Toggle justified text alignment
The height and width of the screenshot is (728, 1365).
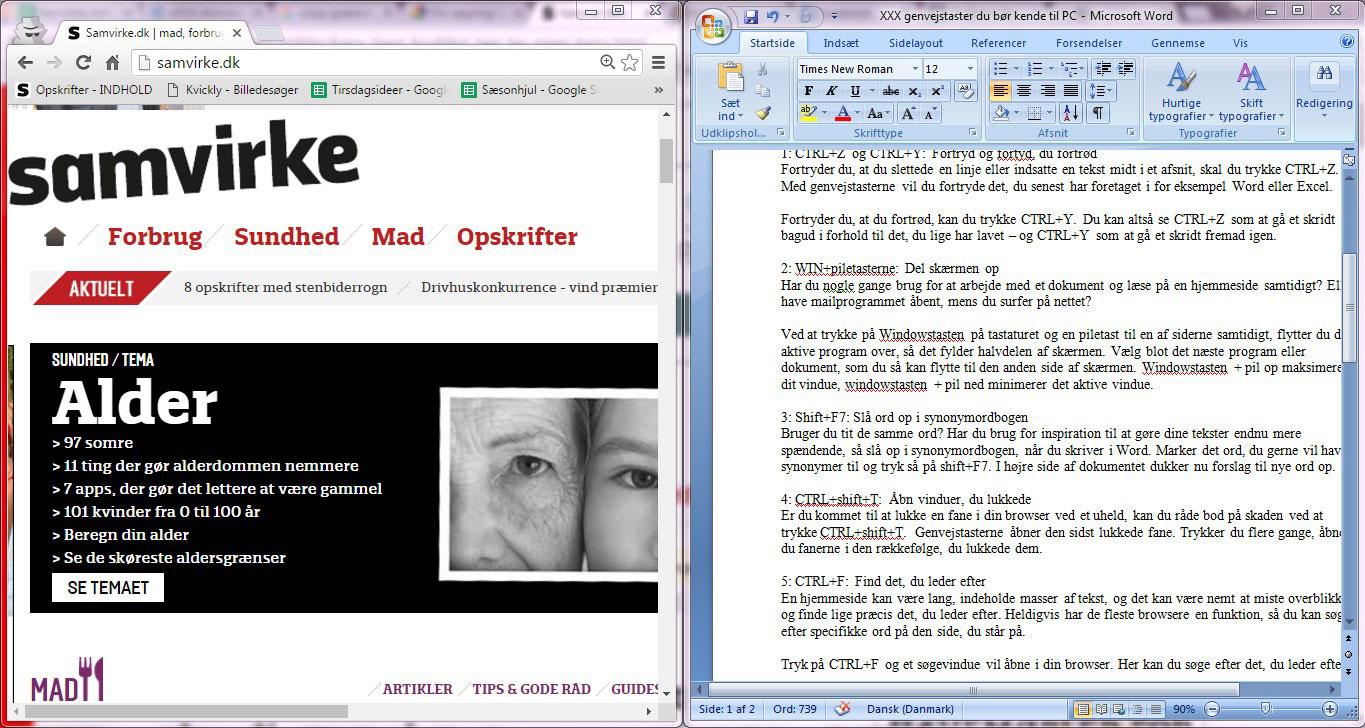coord(1070,91)
